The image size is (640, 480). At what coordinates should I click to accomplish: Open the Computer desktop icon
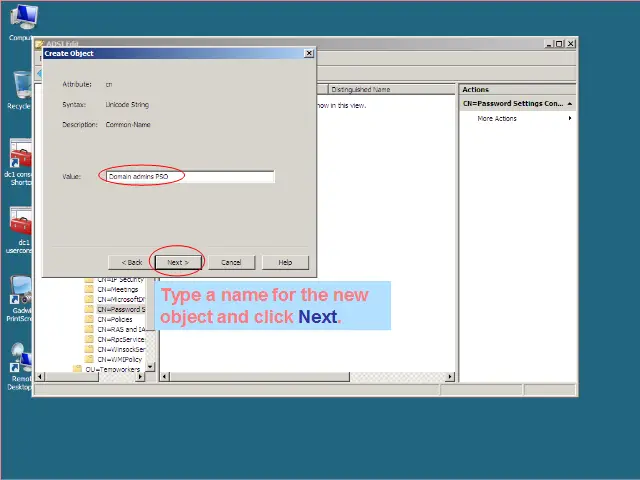pyautogui.click(x=22, y=19)
